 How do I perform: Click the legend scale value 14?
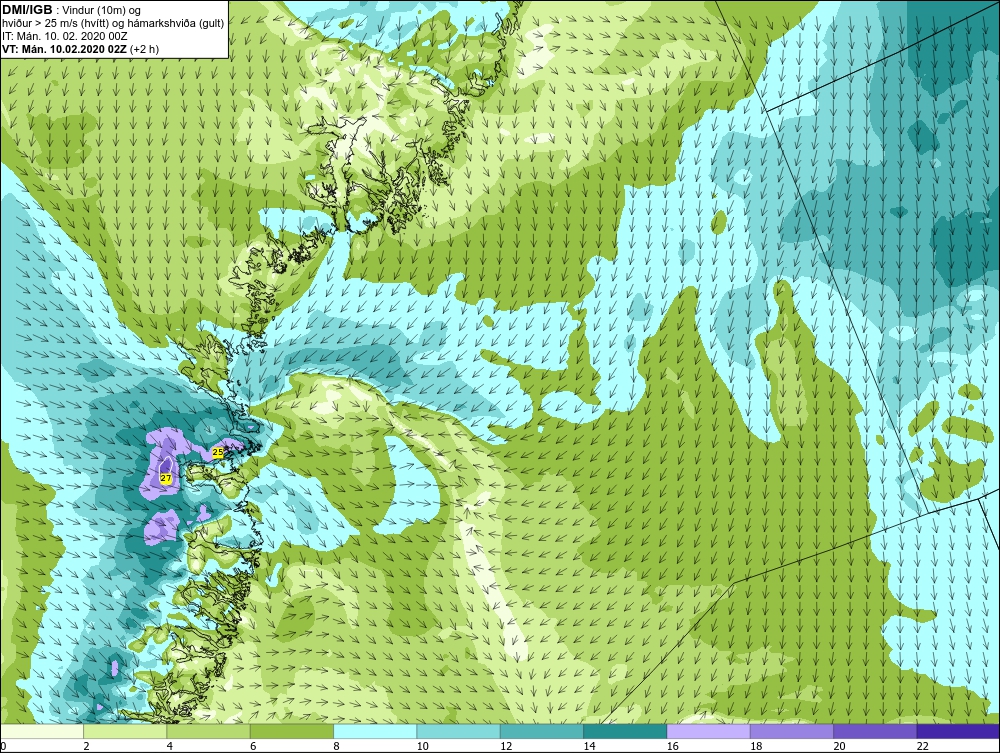589,747
